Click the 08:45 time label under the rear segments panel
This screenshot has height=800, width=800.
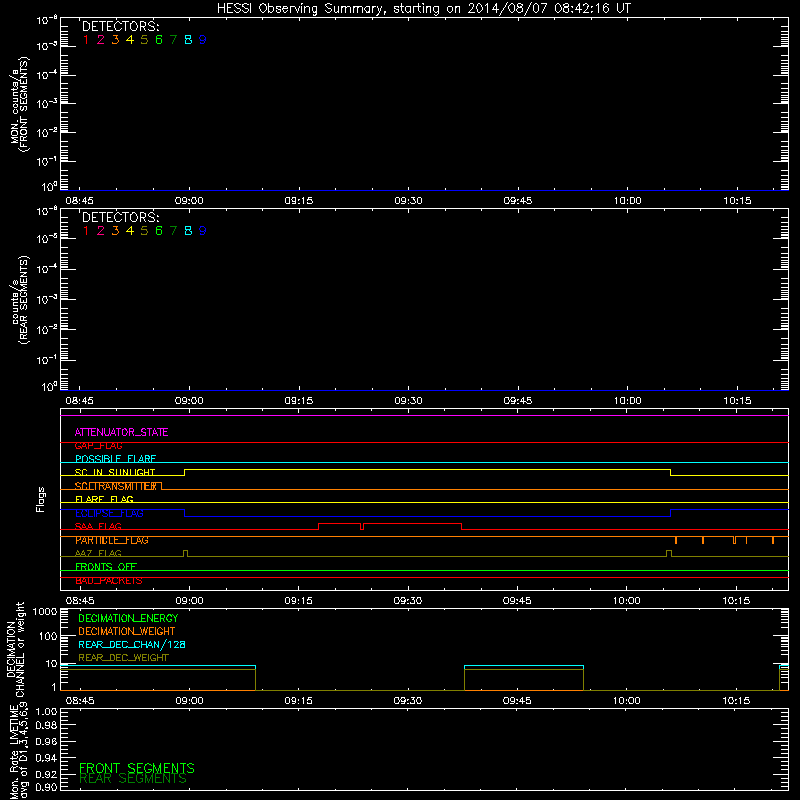pyautogui.click(x=80, y=401)
